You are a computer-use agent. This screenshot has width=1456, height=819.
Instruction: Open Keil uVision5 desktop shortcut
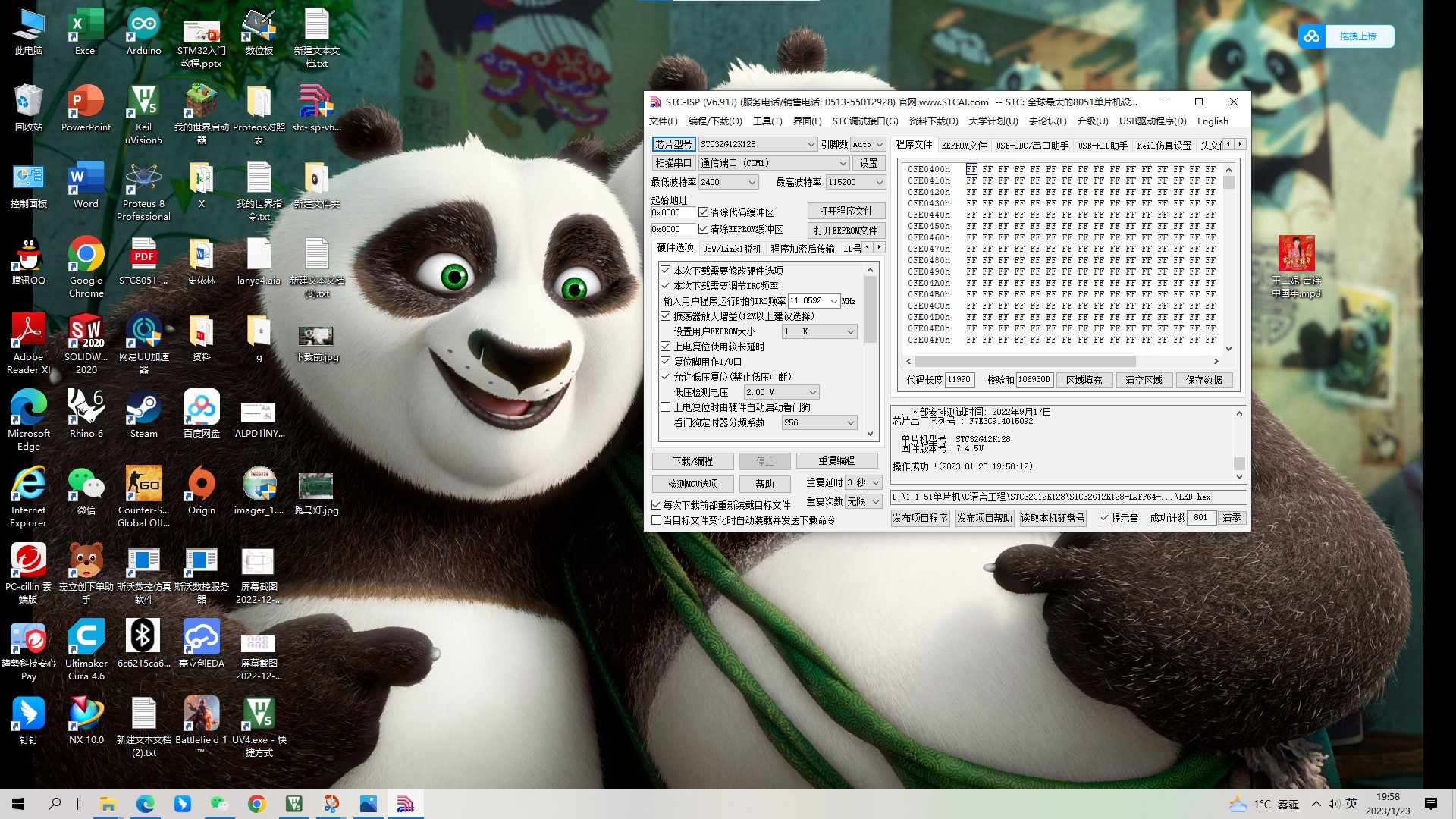pos(143,114)
